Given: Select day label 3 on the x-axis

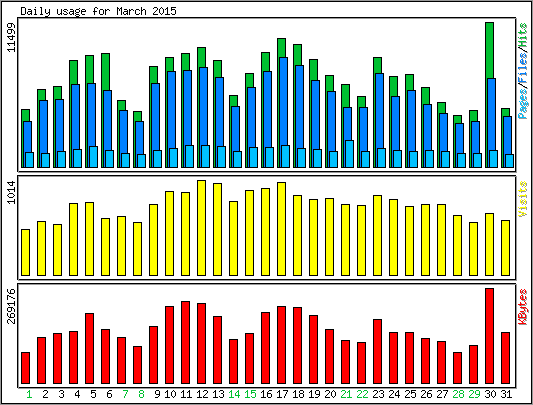Looking at the screenshot, I should click(x=61, y=394).
